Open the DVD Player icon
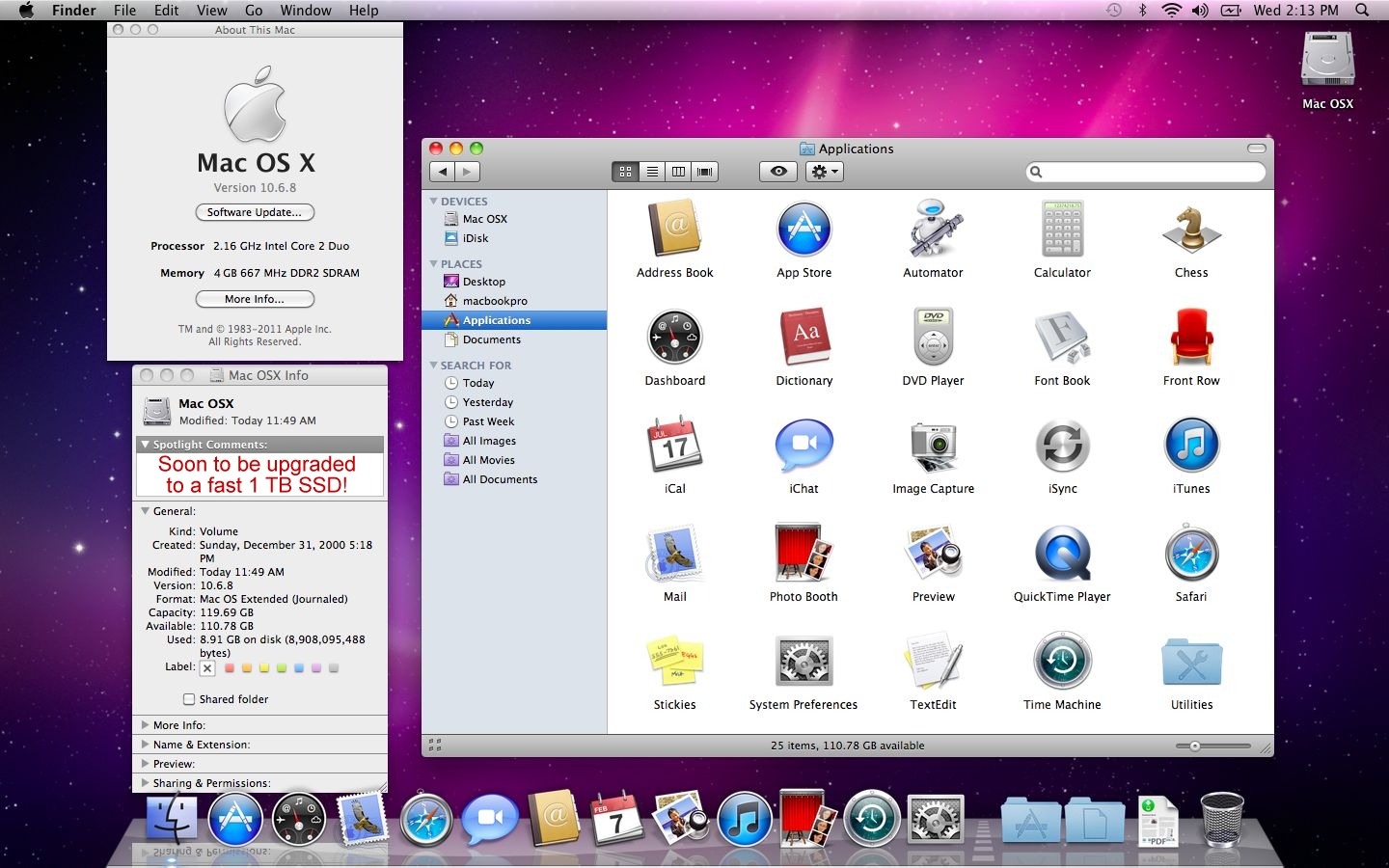Viewport: 1389px width, 868px height. pos(933,337)
